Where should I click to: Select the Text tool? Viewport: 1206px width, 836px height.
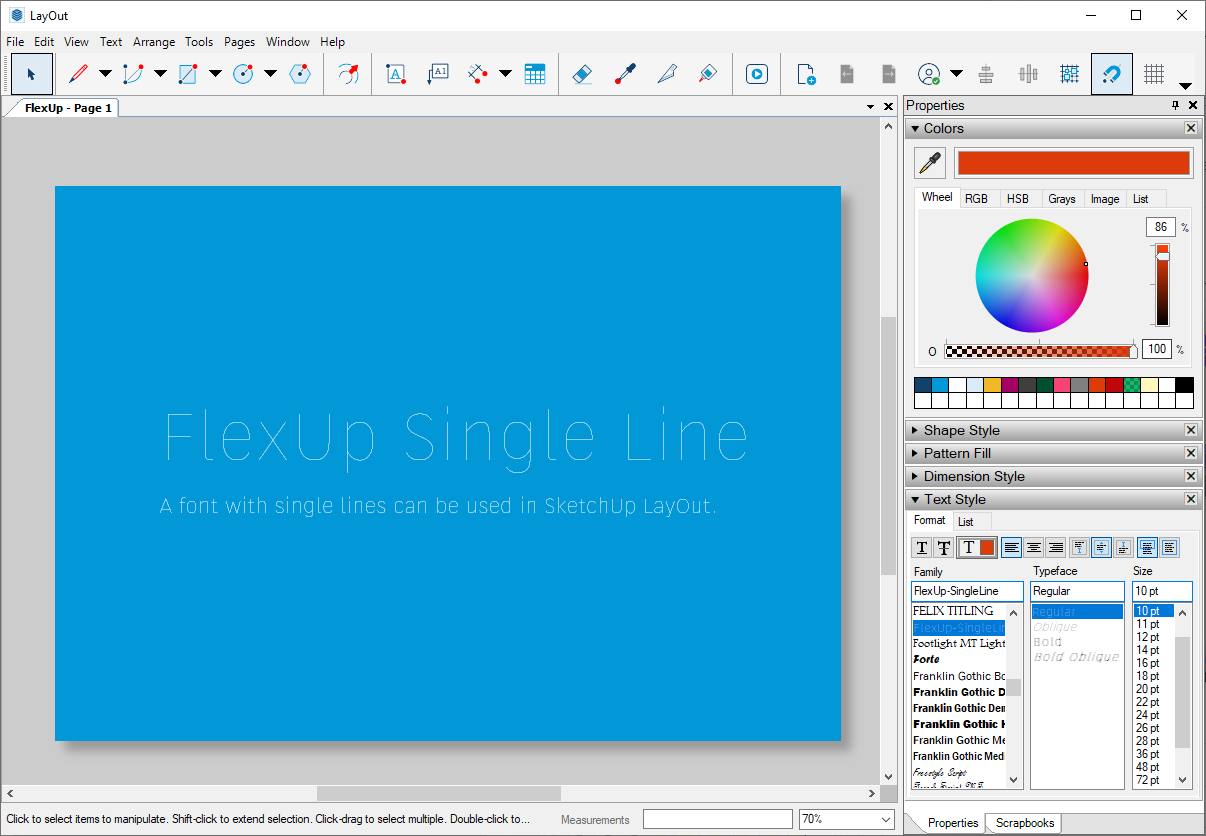pyautogui.click(x=396, y=74)
